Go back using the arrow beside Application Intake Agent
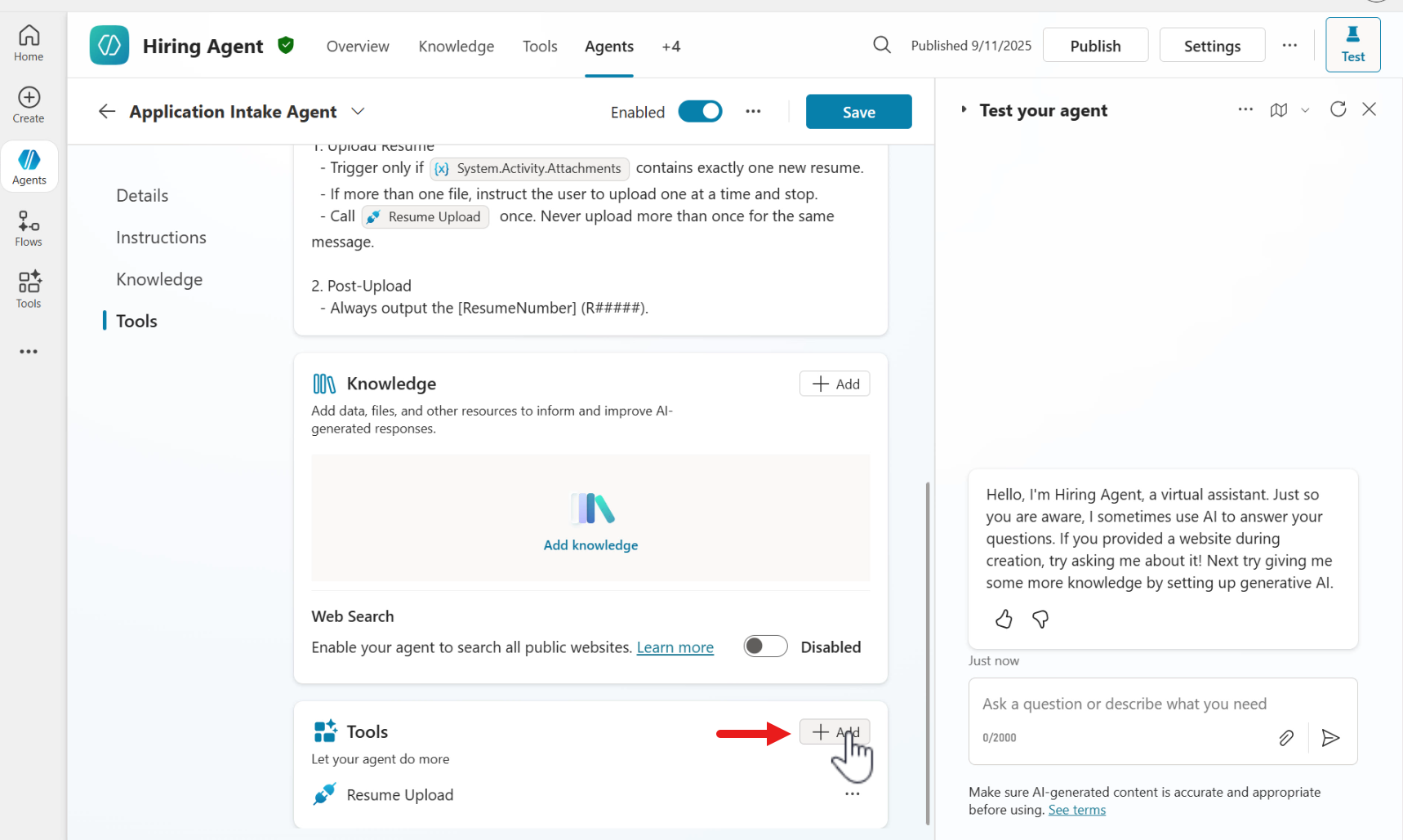1403x840 pixels. pyautogui.click(x=107, y=112)
